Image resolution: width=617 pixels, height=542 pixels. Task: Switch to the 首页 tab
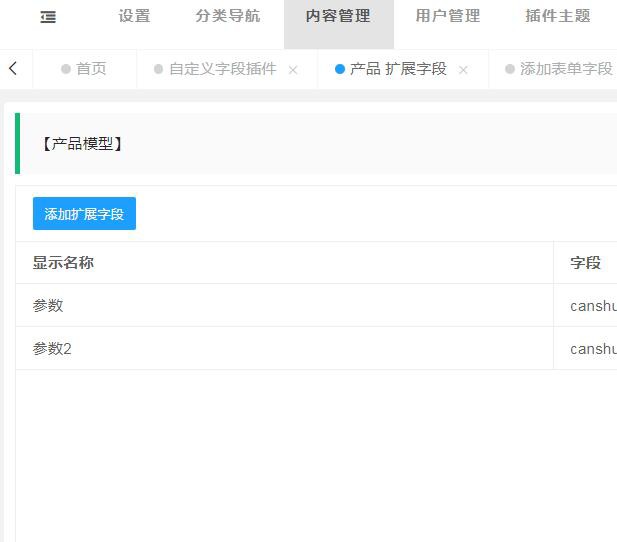point(84,69)
